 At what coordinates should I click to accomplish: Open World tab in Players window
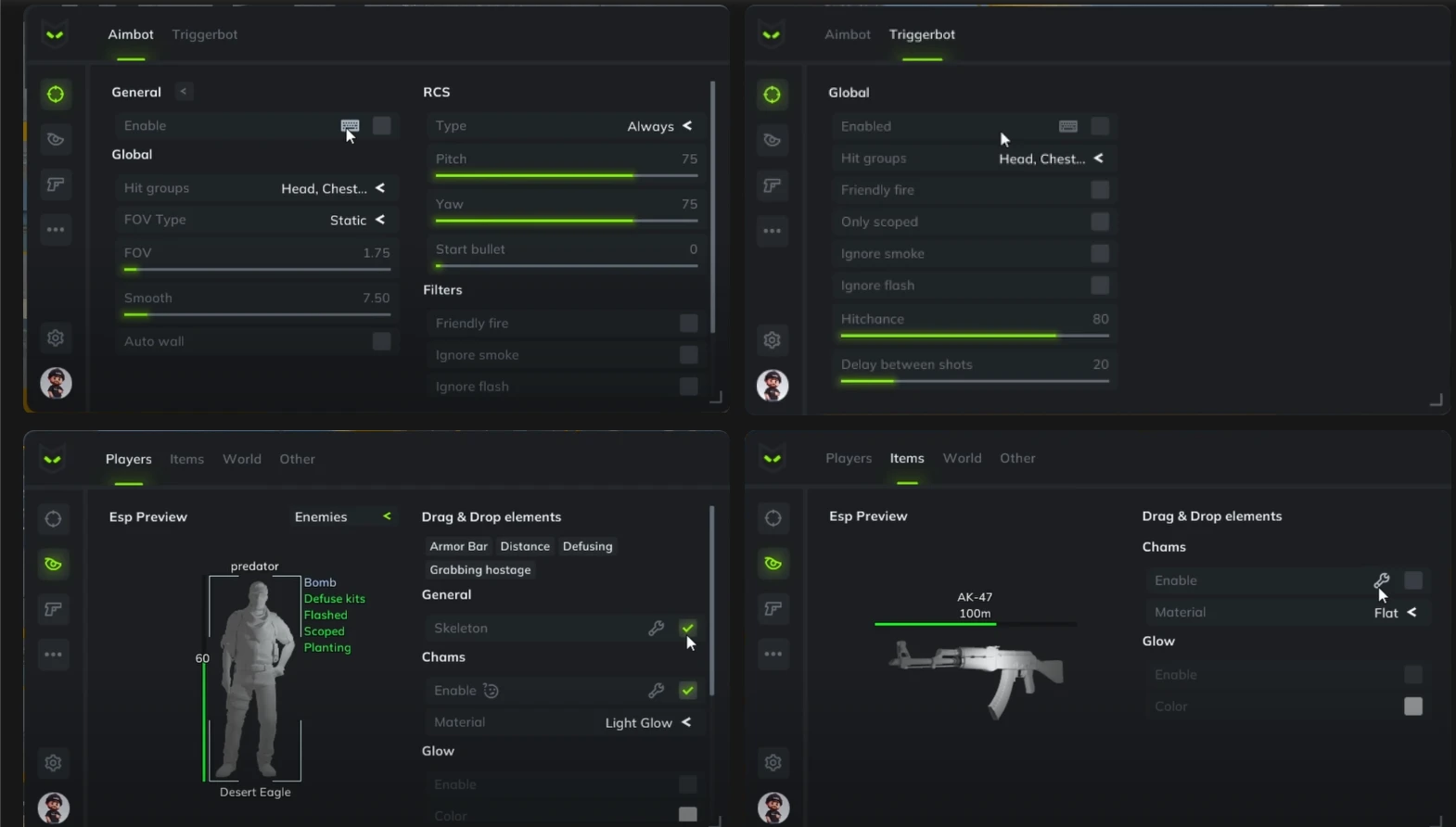[242, 459]
